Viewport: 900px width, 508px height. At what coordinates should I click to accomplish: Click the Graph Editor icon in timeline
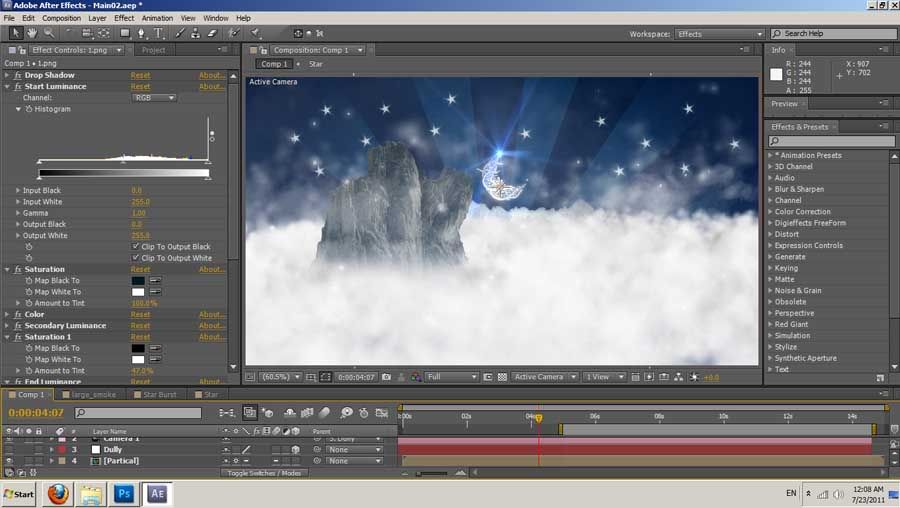[382, 413]
